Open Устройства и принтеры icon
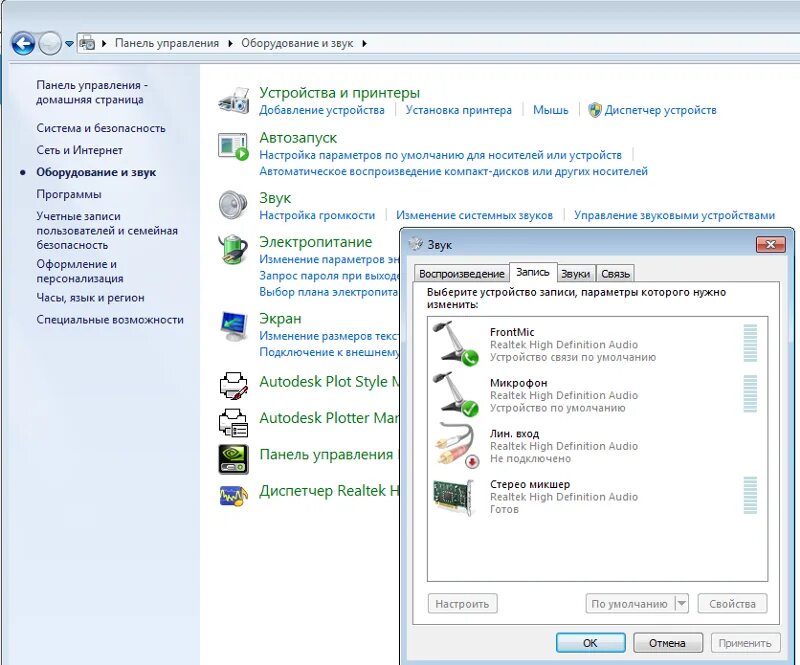The height and width of the screenshot is (665, 800). coord(234,100)
